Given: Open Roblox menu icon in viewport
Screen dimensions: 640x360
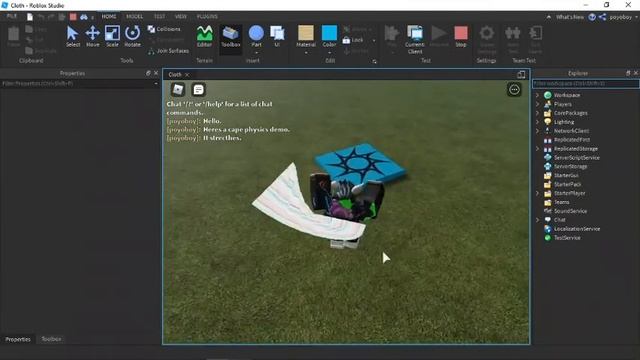Looking at the screenshot, I should click(x=178, y=89).
